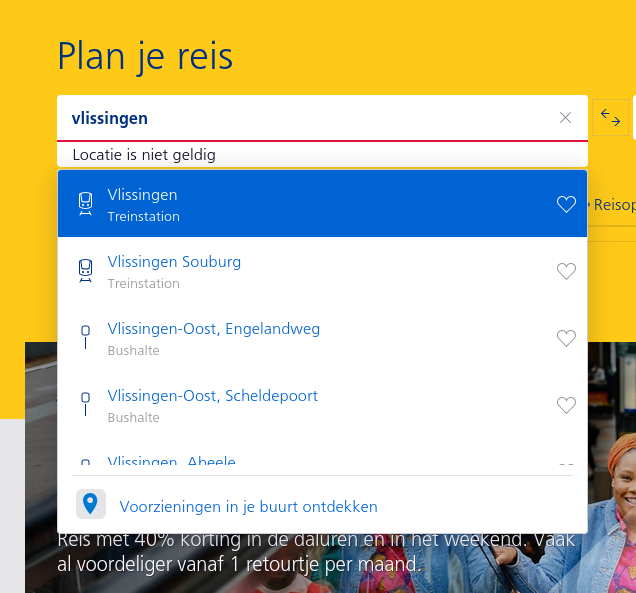This screenshot has height=593, width=636.
Task: Favorite Vlissingen-Oost, Scheldepoort bus stop
Action: point(566,405)
